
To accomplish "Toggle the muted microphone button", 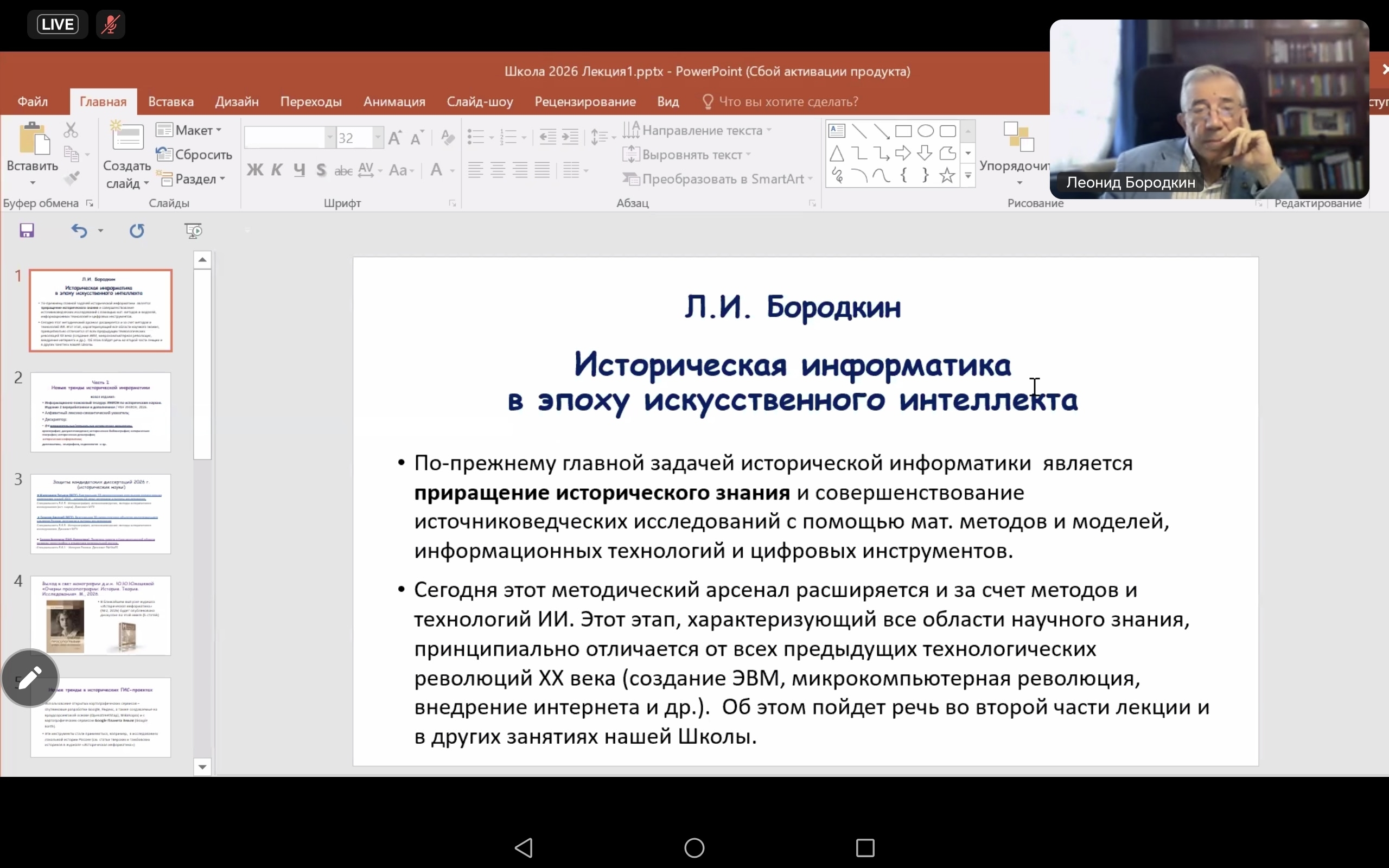I will point(111,25).
